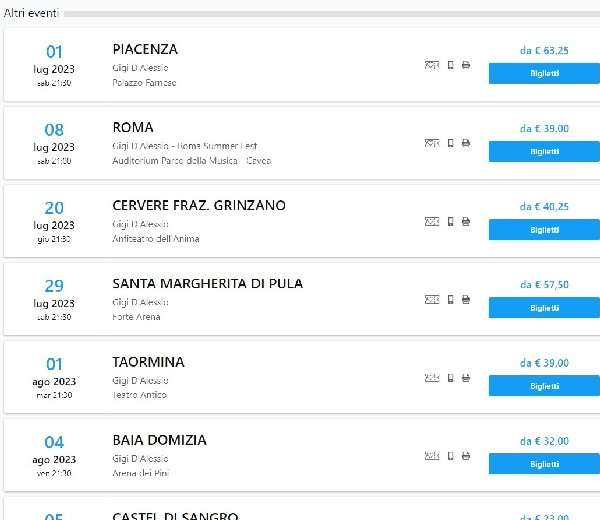This screenshot has width=600, height=520.
Task: Click the mobile ticket icon for Taormina
Action: coord(451,377)
